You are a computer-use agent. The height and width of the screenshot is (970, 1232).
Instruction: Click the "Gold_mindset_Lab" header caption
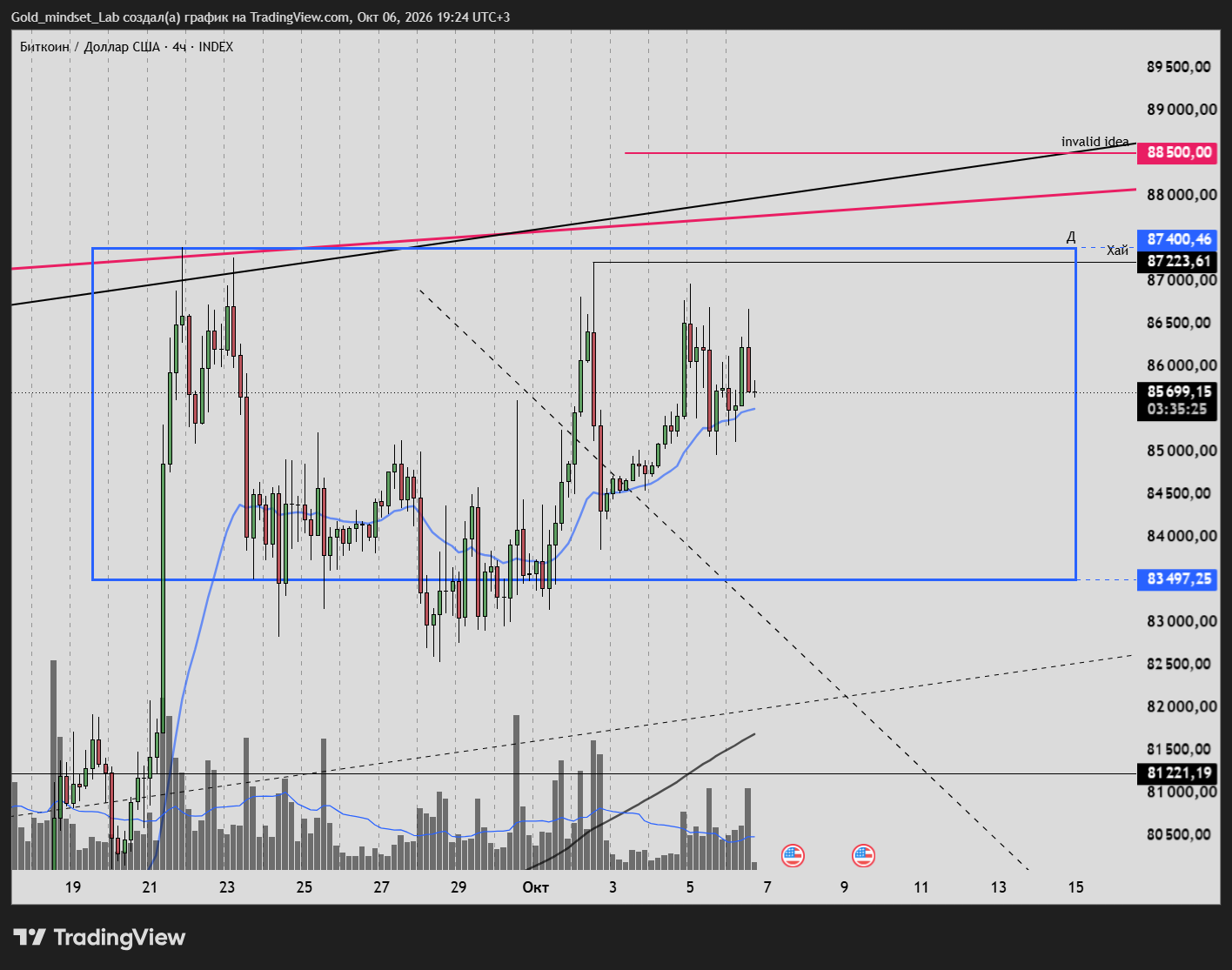click(x=66, y=17)
